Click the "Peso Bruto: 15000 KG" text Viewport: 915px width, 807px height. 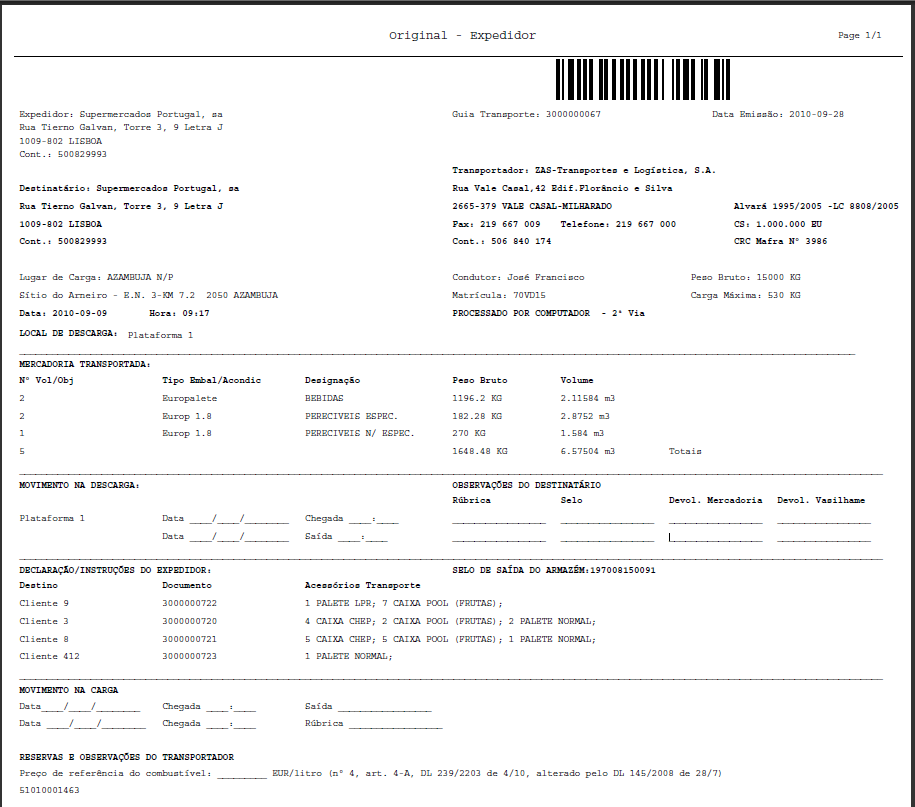pyautogui.click(x=746, y=277)
